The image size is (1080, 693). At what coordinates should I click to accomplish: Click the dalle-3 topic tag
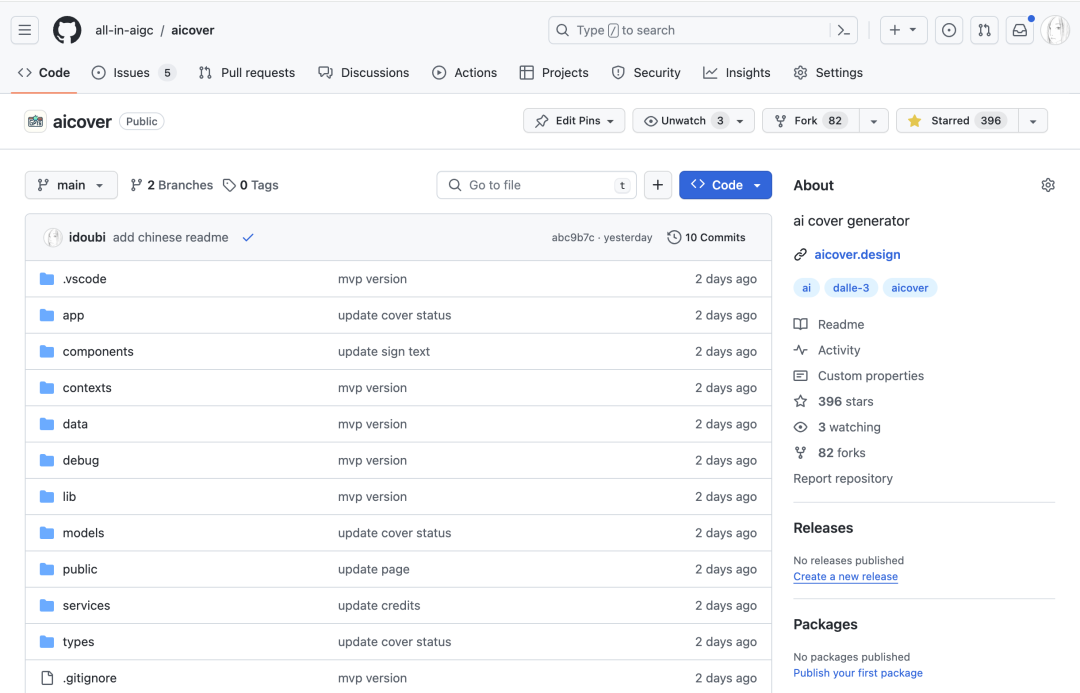tap(851, 288)
